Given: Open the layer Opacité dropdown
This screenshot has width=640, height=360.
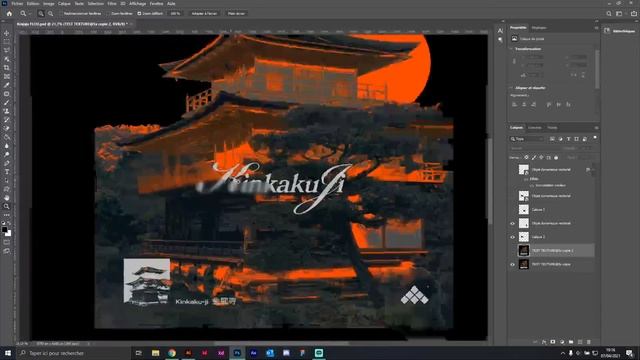Looking at the screenshot, I should 586,148.
